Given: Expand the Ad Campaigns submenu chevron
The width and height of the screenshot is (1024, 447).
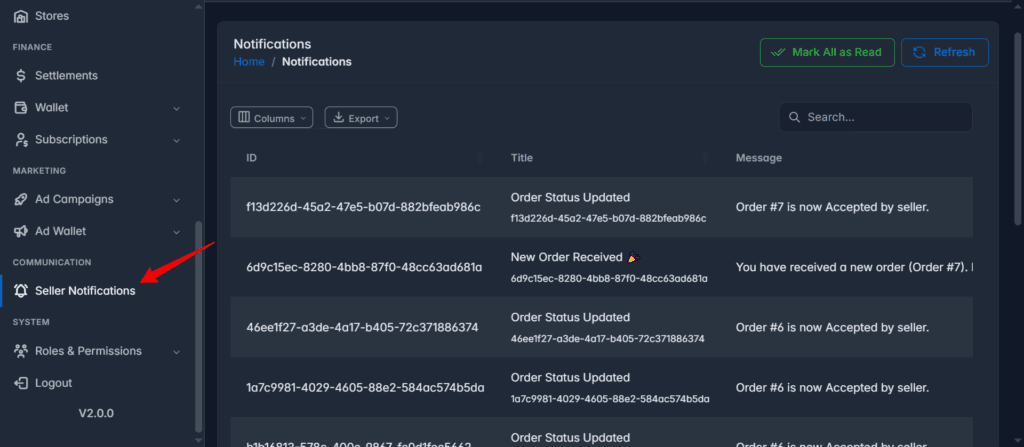Looking at the screenshot, I should [x=176, y=199].
